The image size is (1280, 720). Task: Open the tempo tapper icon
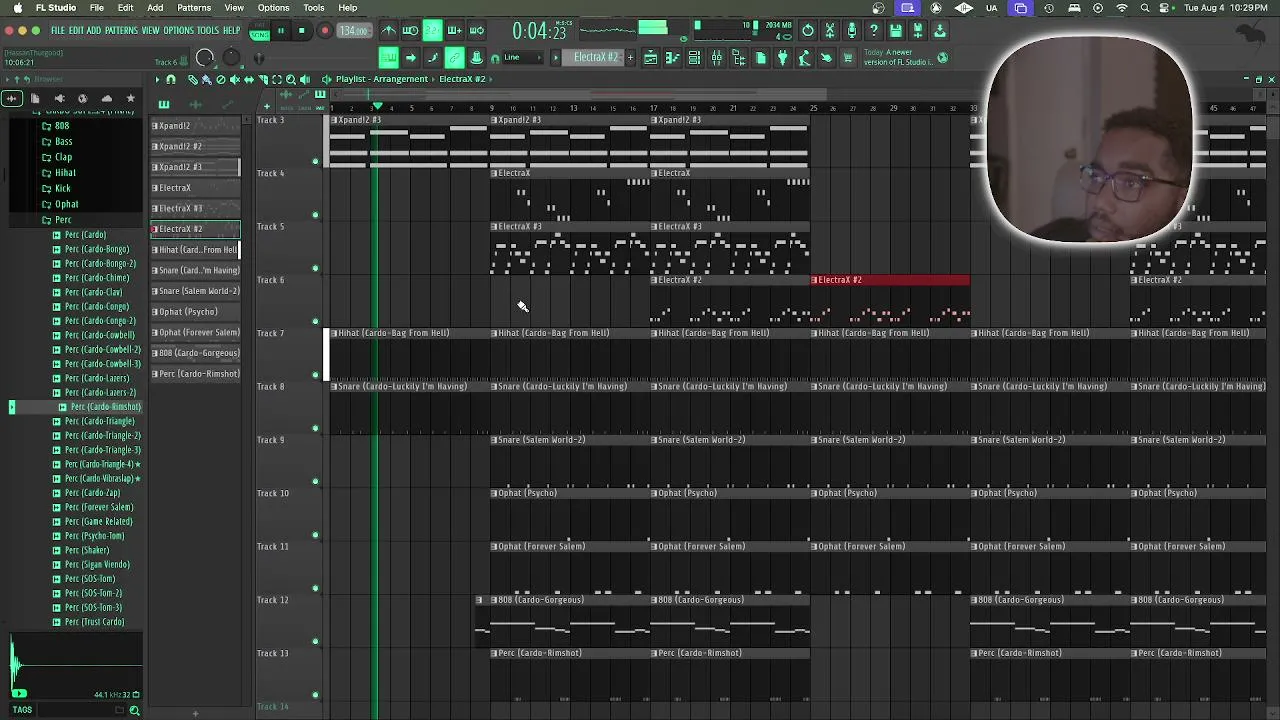tap(804, 58)
